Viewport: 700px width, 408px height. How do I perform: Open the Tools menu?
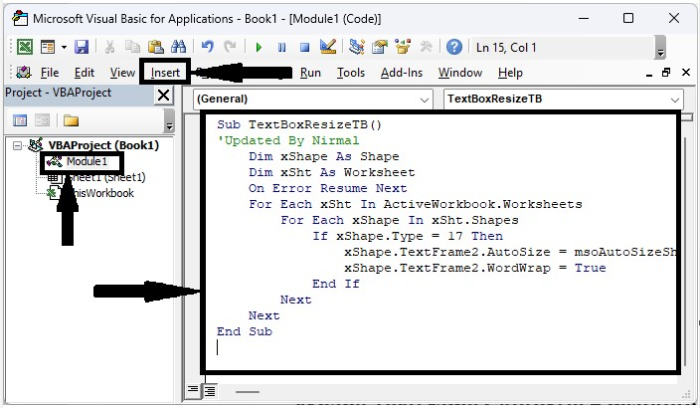pyautogui.click(x=351, y=73)
